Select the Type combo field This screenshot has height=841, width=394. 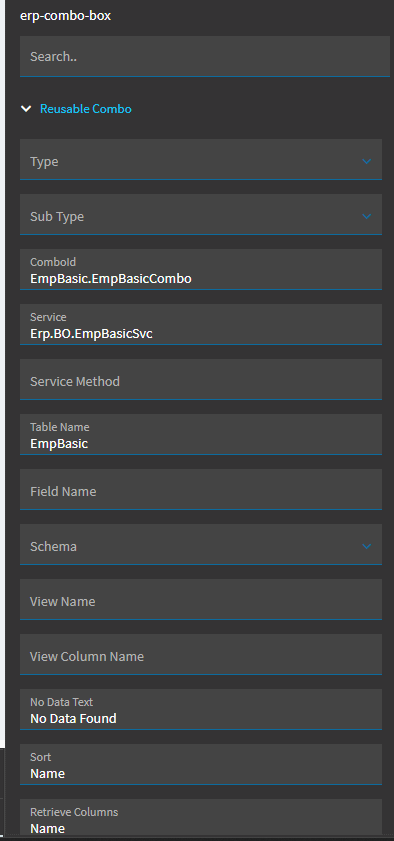pos(201,159)
